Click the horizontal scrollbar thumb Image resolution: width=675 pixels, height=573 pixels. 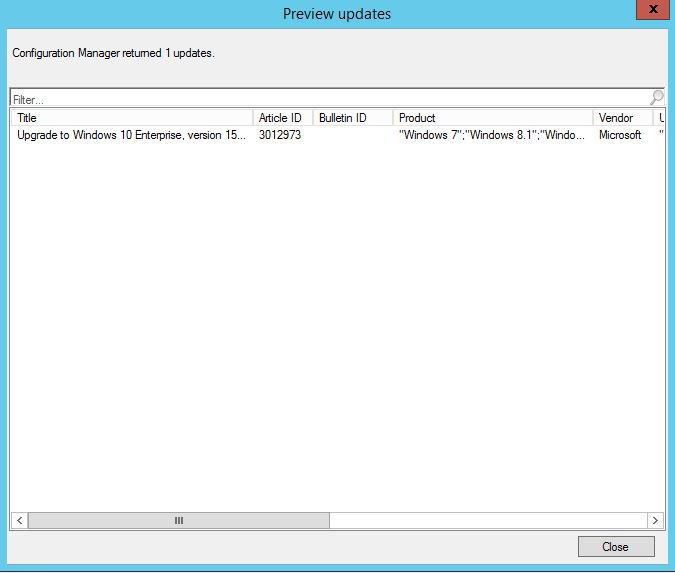click(179, 521)
